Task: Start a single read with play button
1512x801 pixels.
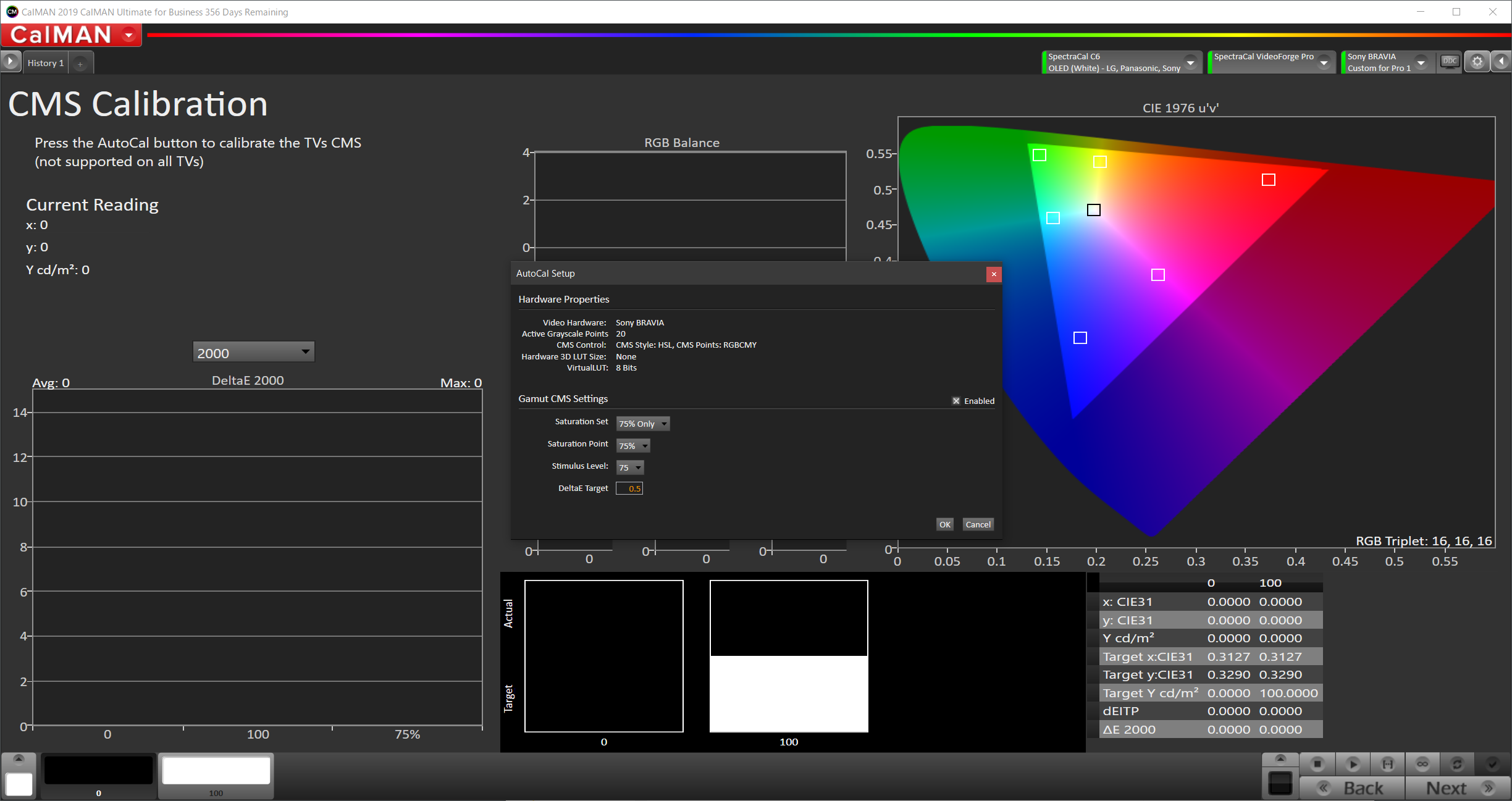Action: pyautogui.click(x=1353, y=764)
